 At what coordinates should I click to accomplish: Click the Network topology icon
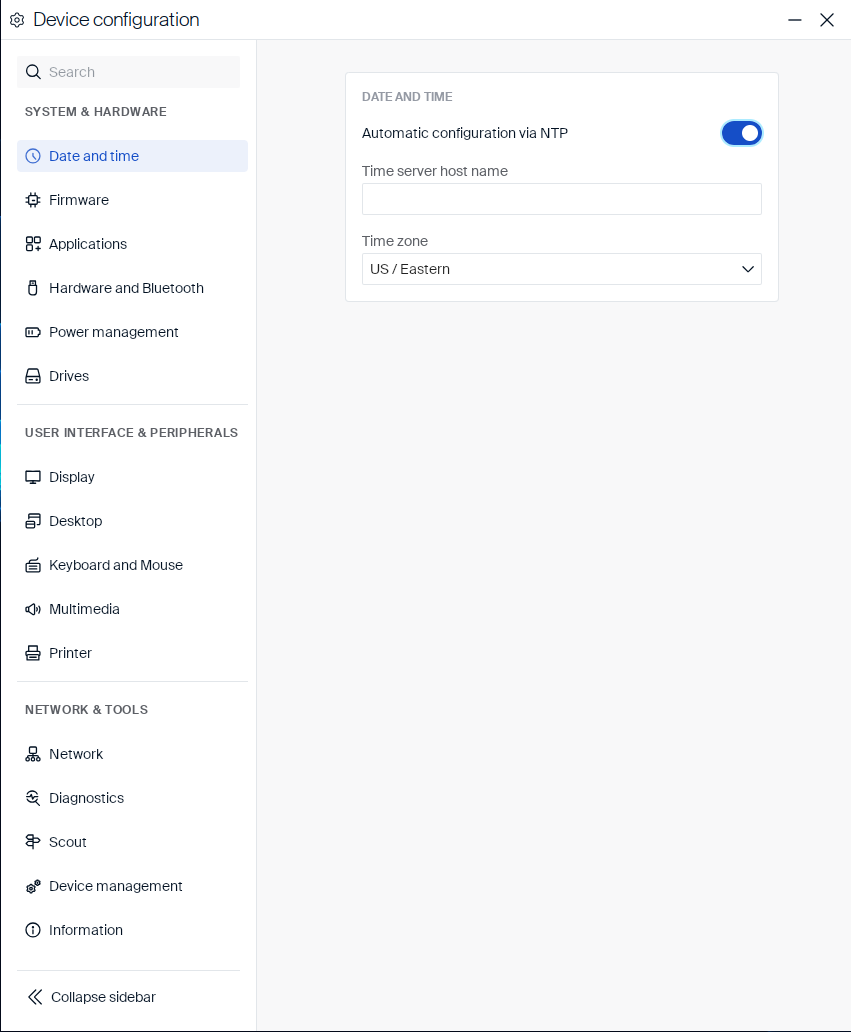[x=33, y=754]
